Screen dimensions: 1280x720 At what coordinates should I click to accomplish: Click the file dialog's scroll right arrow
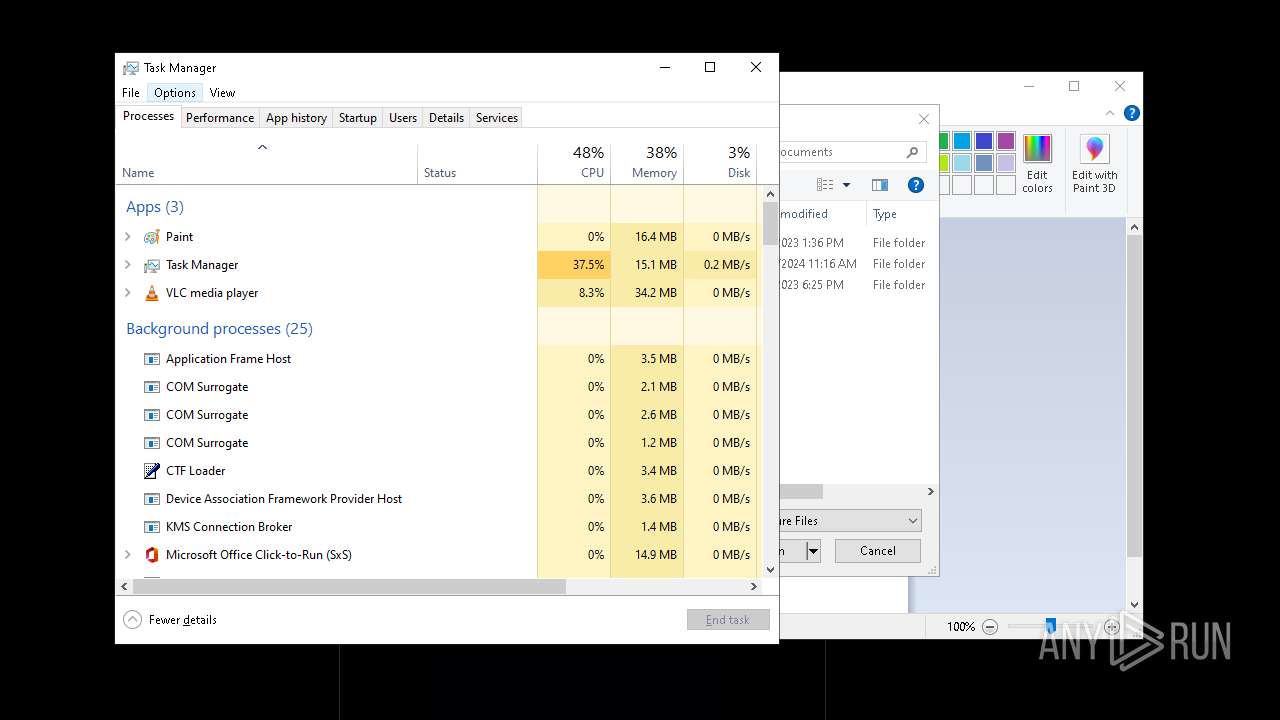930,492
